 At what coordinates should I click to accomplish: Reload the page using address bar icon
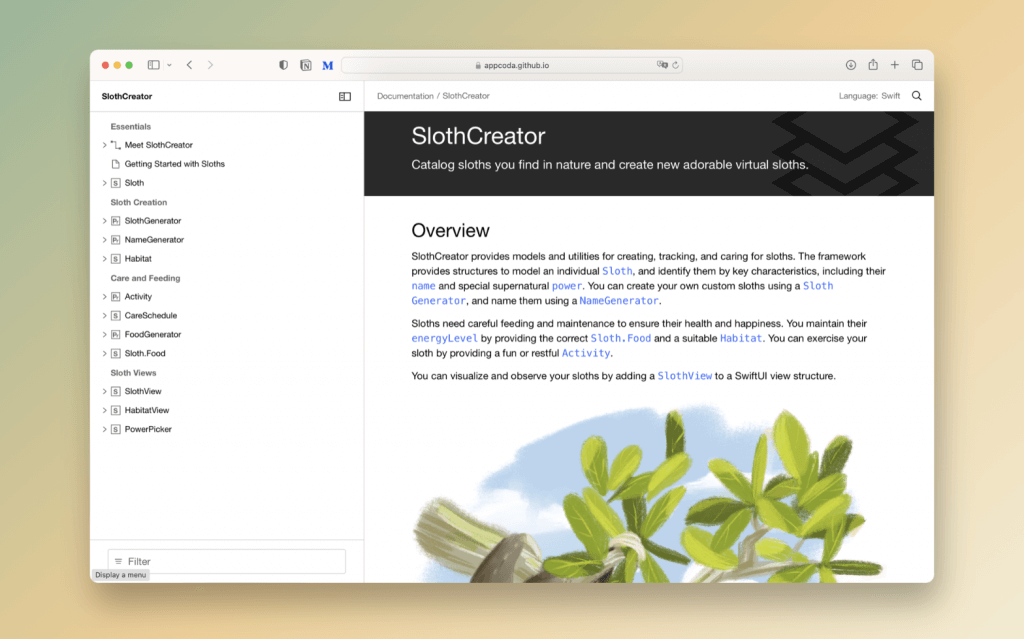click(x=676, y=65)
